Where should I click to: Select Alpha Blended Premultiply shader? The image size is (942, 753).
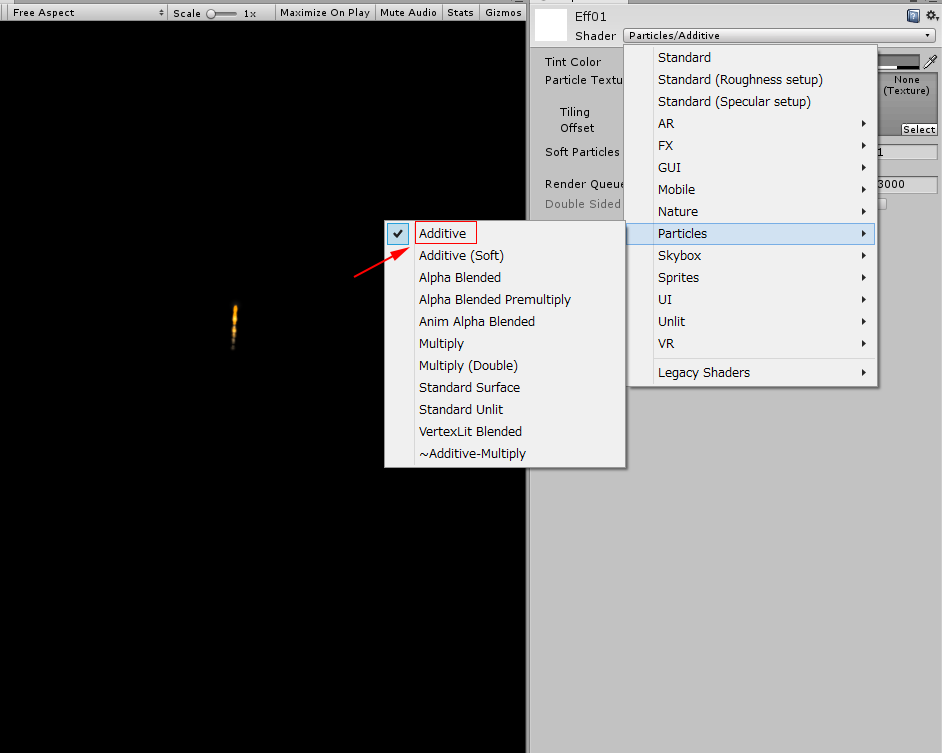(505, 299)
